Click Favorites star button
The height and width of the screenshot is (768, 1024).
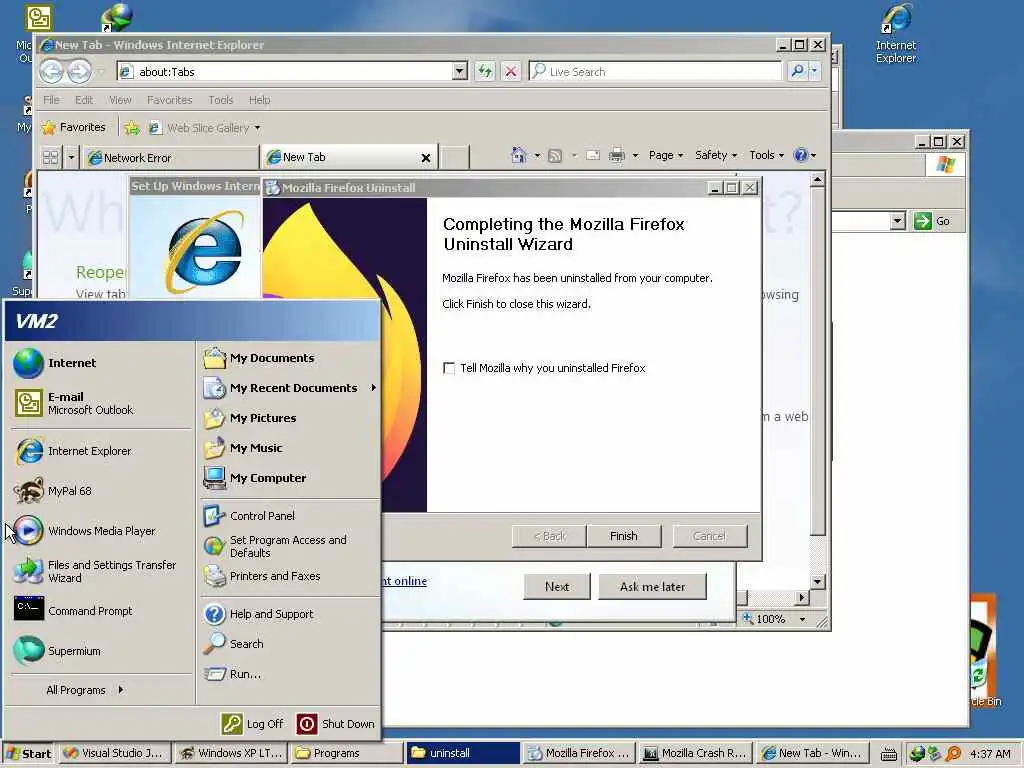73,127
